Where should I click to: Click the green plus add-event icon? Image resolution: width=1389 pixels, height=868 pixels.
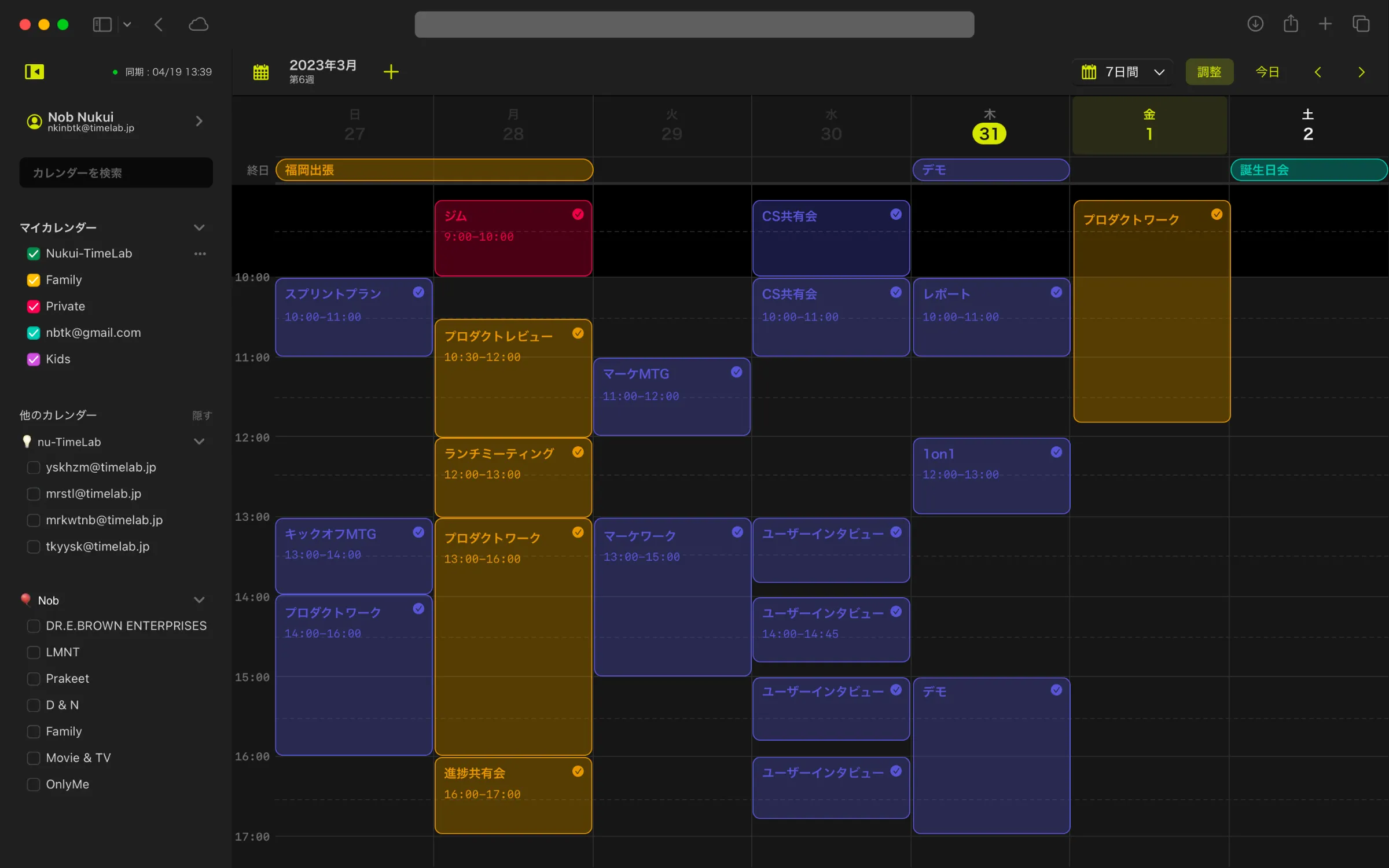391,72
